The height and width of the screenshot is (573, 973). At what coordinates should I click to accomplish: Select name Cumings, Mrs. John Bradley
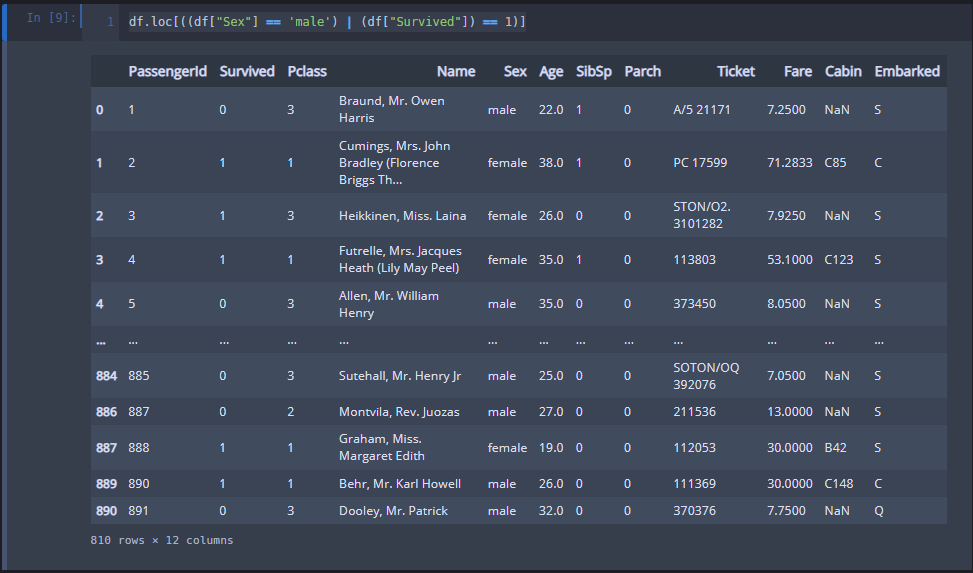395,163
